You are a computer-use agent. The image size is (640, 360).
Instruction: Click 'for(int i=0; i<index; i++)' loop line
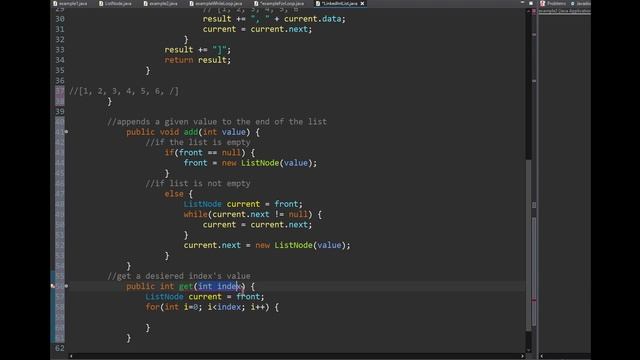pos(212,307)
